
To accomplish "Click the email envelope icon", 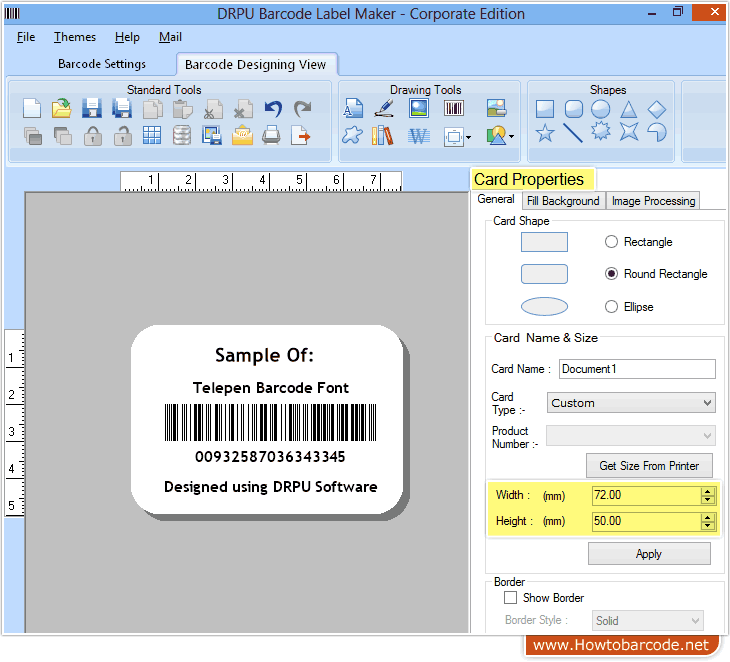I will pos(242,135).
